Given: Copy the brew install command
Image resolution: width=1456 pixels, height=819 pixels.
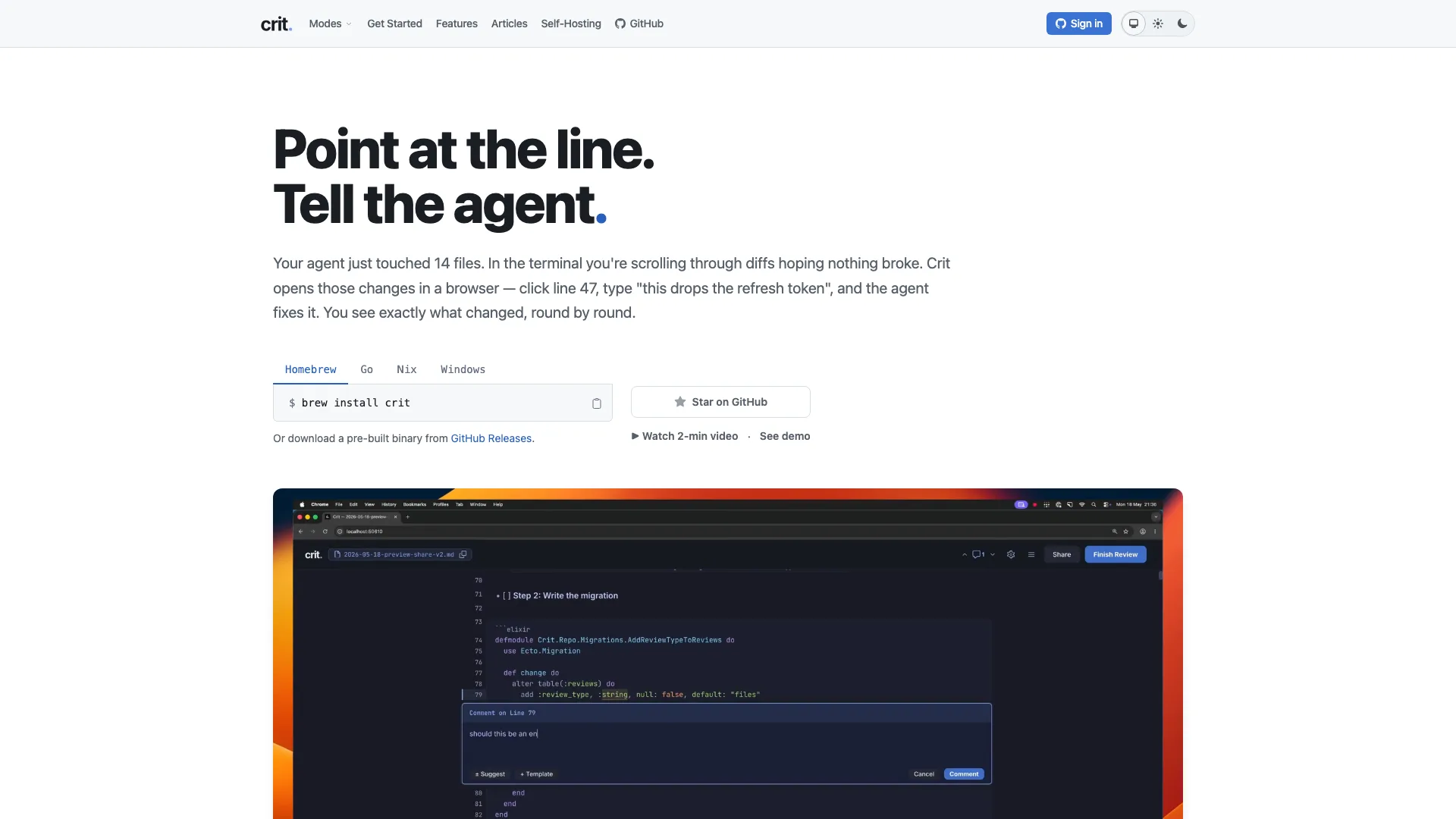Looking at the screenshot, I should tap(597, 403).
